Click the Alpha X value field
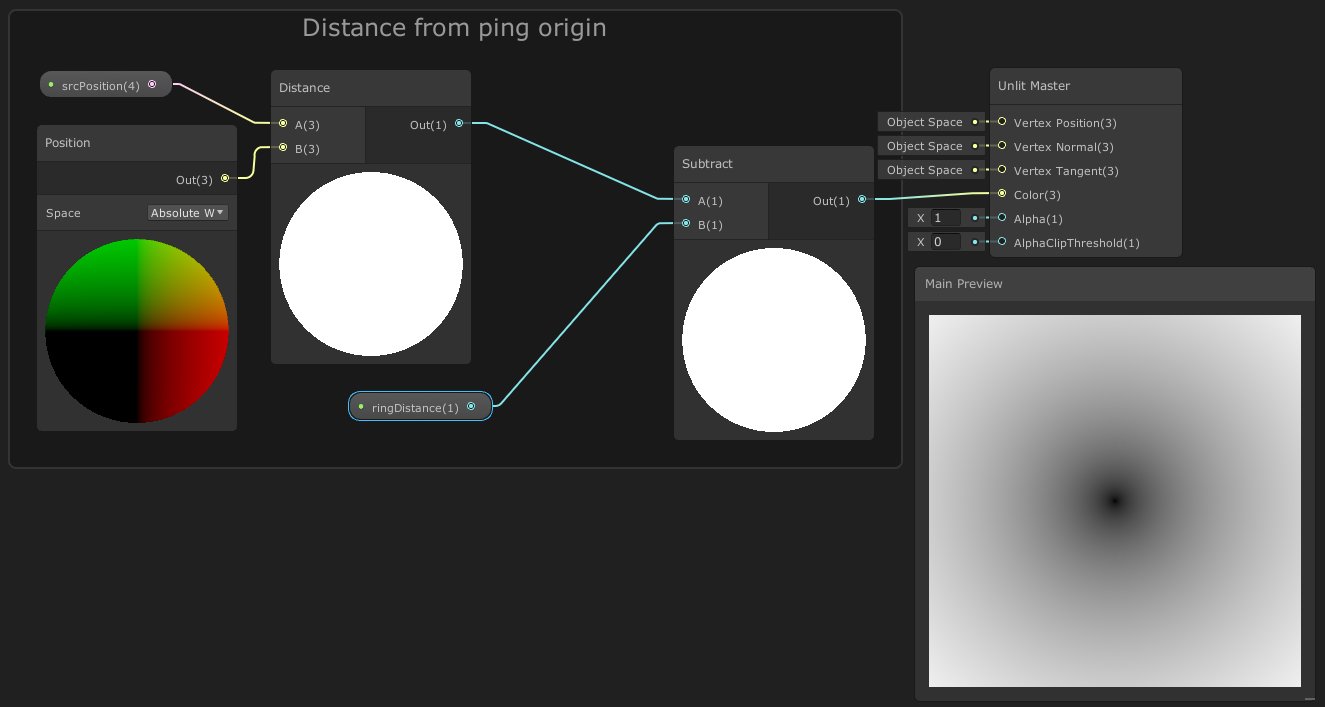This screenshot has width=1325, height=707. (x=944, y=218)
